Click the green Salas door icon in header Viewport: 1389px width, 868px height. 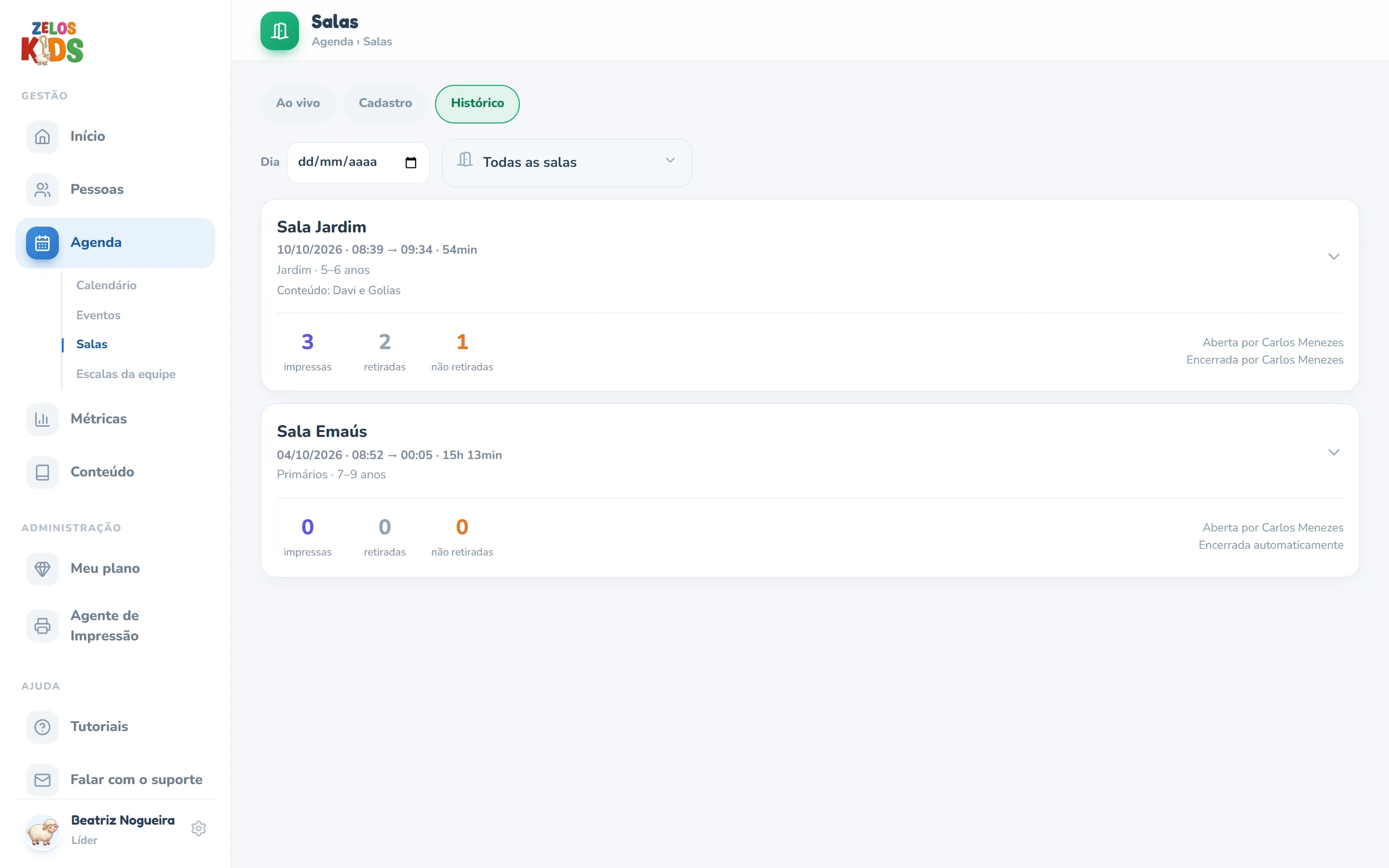click(x=280, y=31)
